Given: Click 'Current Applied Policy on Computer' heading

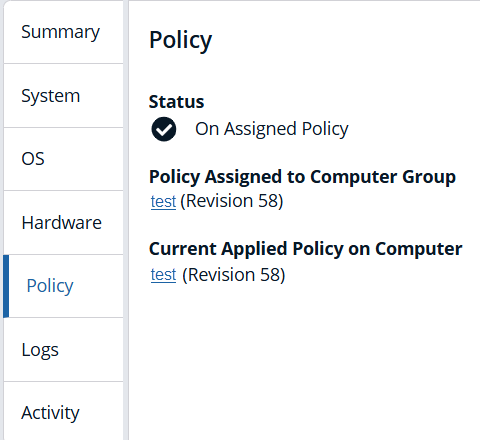Looking at the screenshot, I should [x=306, y=249].
